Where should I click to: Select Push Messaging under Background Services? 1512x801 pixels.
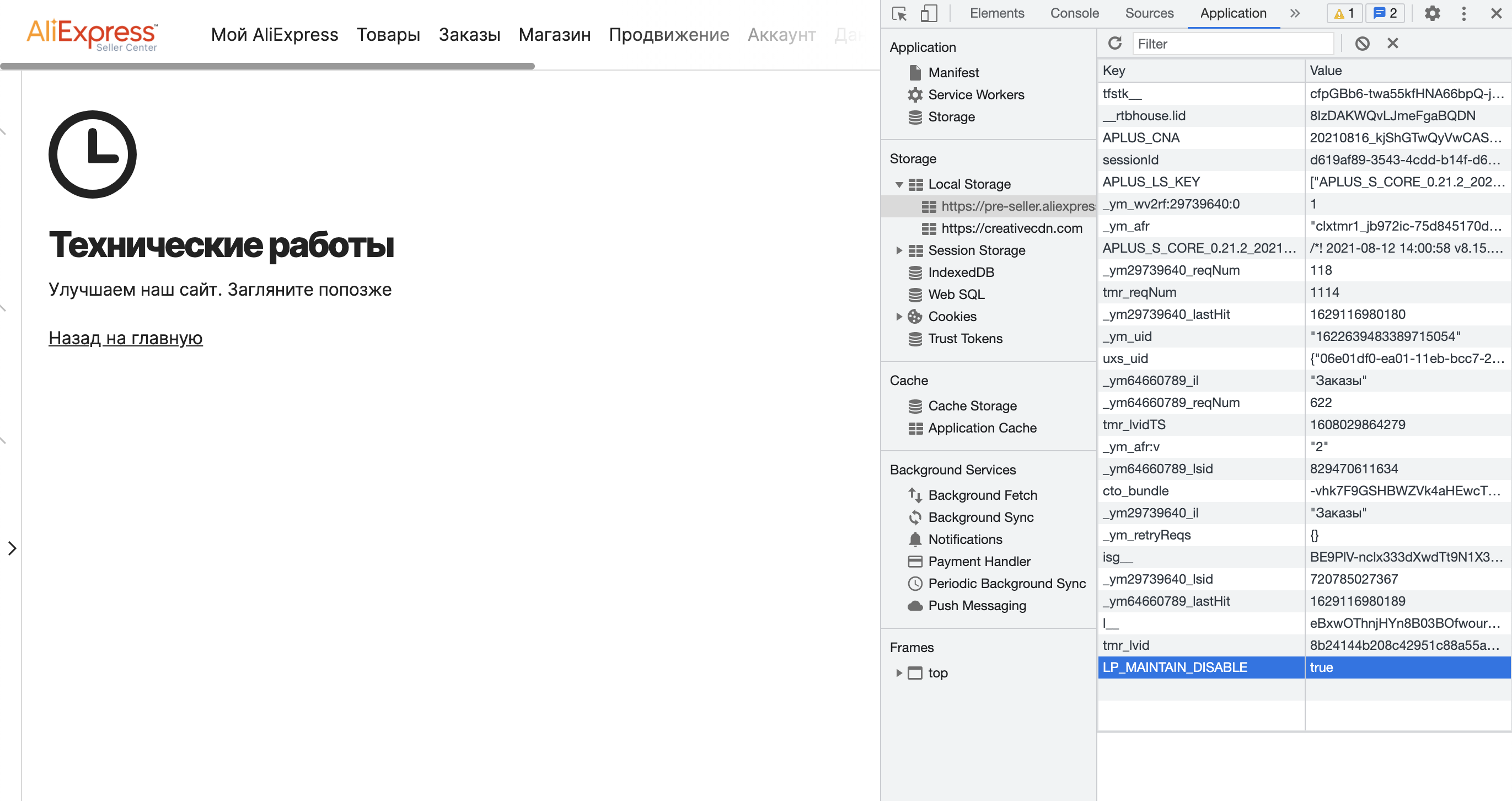tap(977, 606)
